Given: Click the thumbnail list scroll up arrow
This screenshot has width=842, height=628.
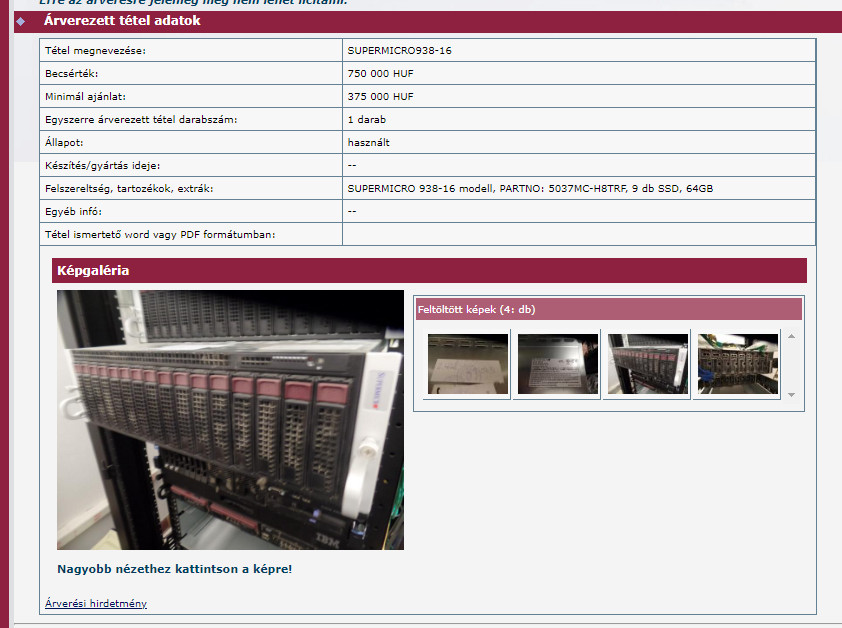Looking at the screenshot, I should (x=792, y=336).
